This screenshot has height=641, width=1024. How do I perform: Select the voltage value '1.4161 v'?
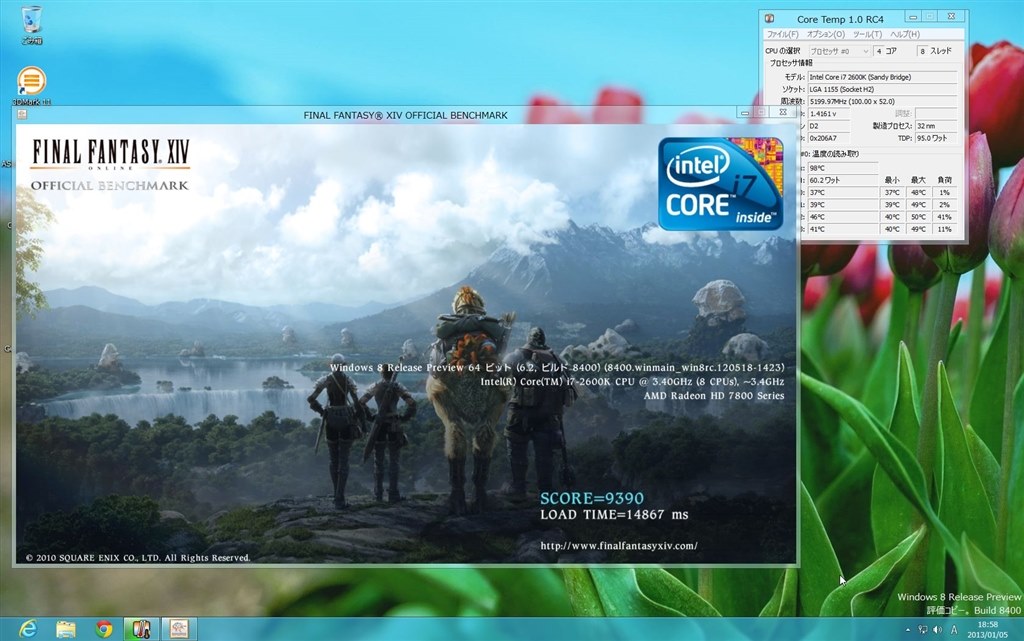coord(829,114)
